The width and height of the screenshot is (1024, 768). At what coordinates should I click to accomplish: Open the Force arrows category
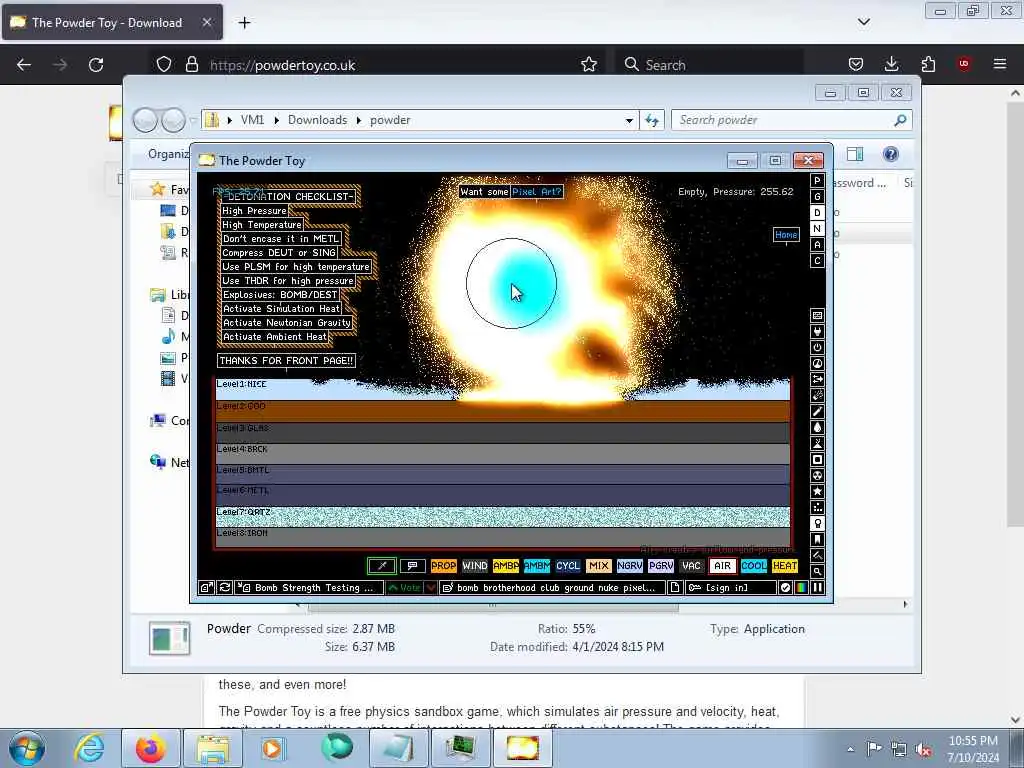(x=817, y=379)
